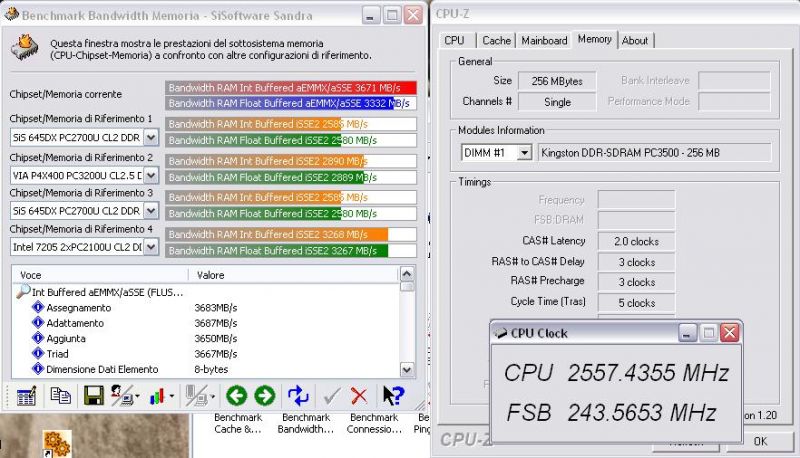Click the Save floppy disk icon

point(93,396)
